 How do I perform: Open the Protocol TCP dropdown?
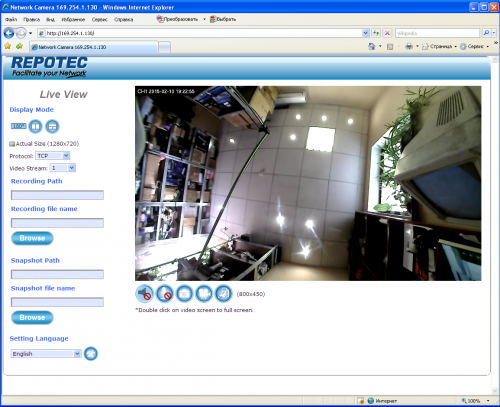[x=52, y=156]
